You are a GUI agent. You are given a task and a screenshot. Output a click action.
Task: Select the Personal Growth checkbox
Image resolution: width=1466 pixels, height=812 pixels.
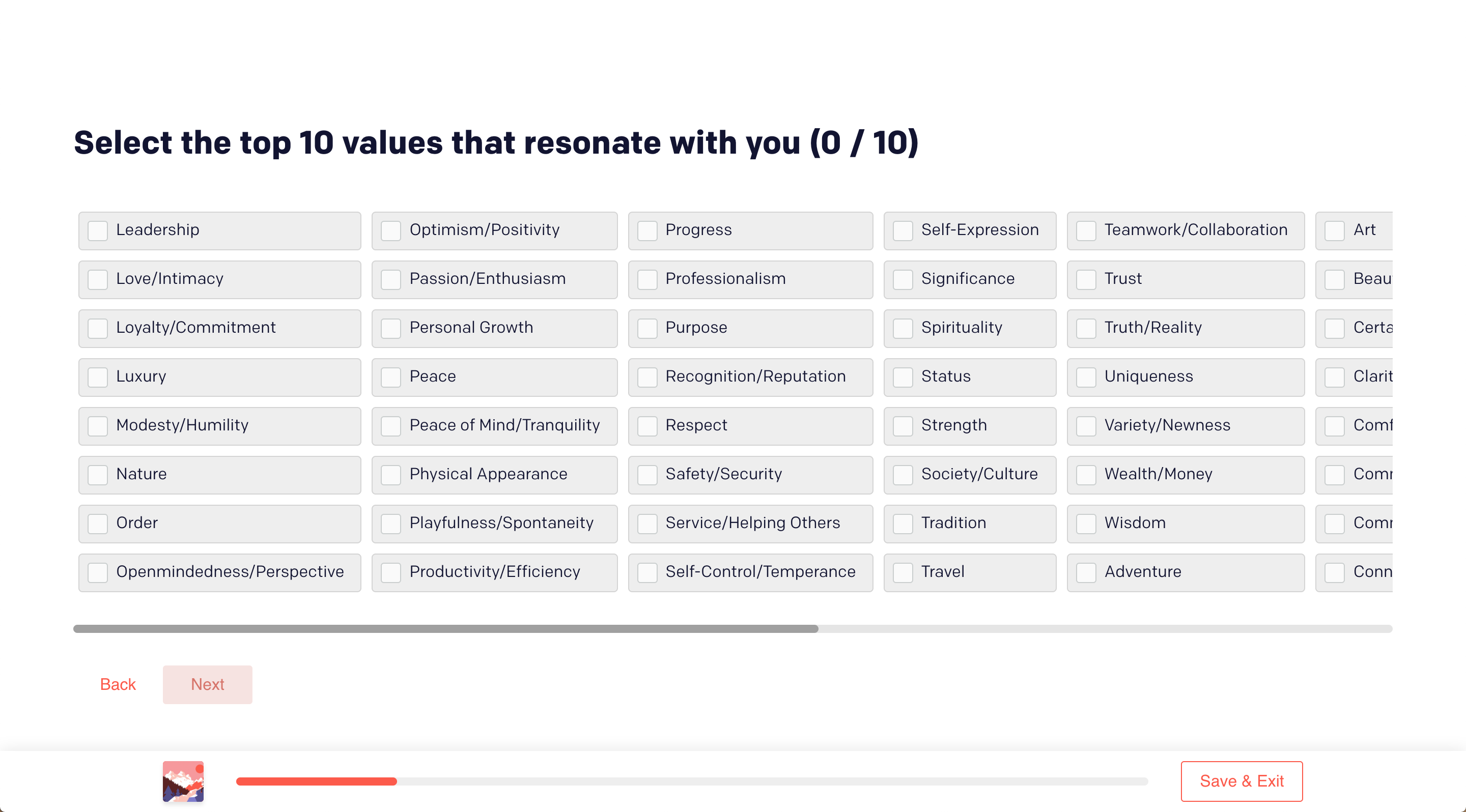pos(391,328)
